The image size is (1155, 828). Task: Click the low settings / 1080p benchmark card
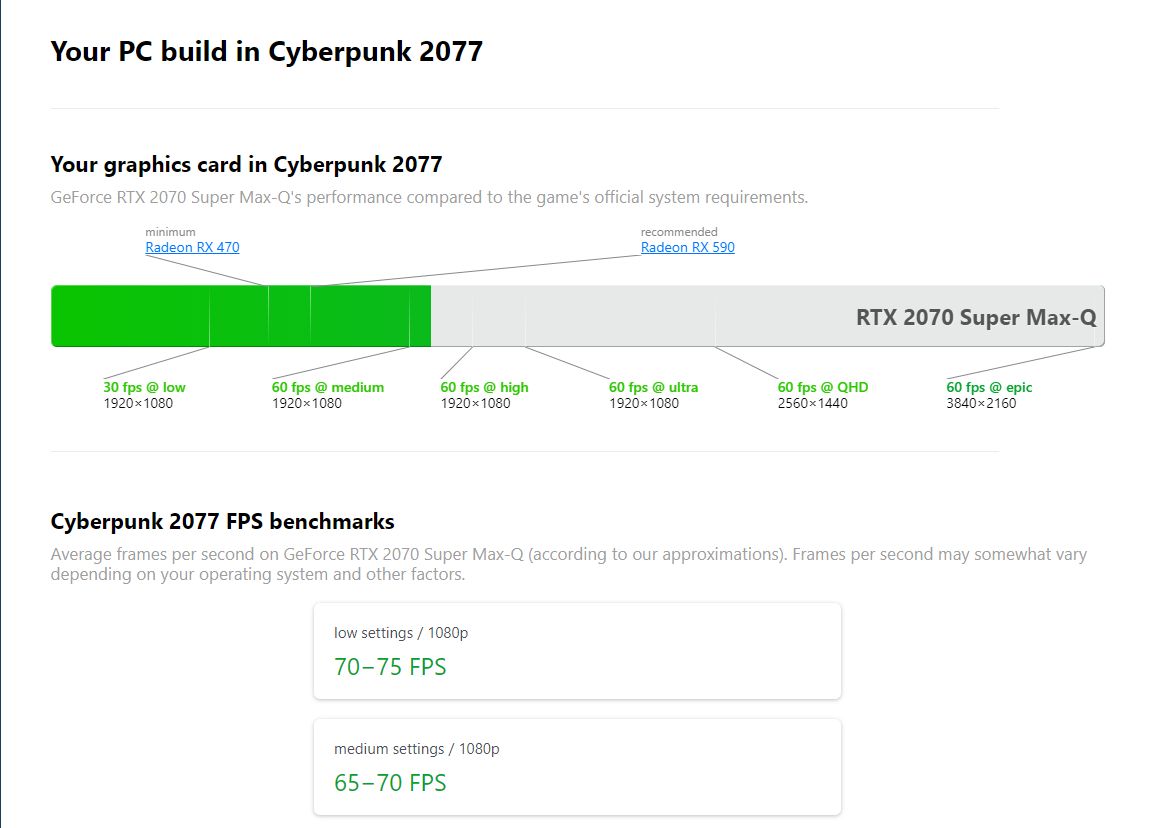578,651
